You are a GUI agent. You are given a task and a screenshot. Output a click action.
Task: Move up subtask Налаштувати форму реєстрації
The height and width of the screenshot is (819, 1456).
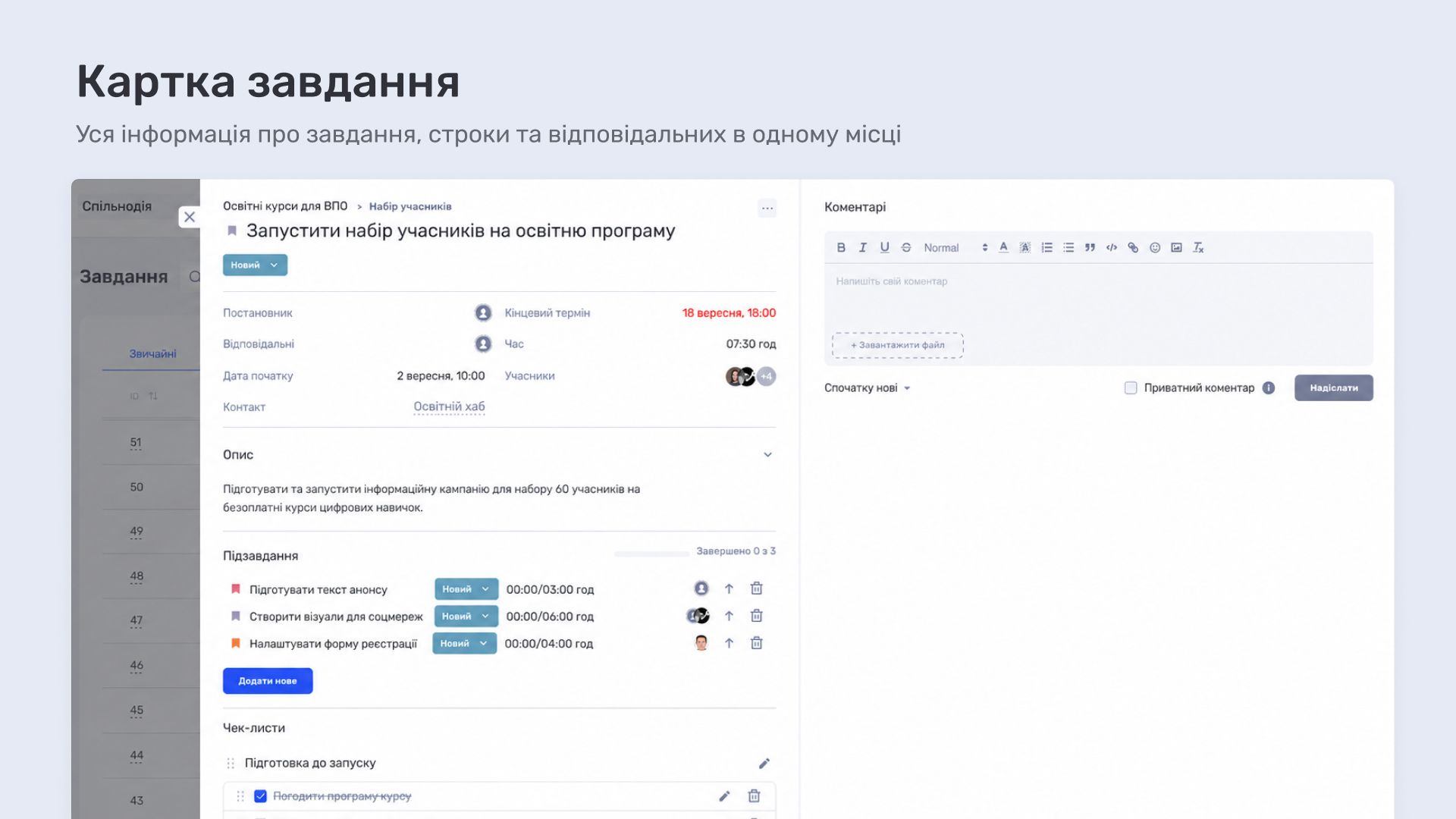[729, 643]
